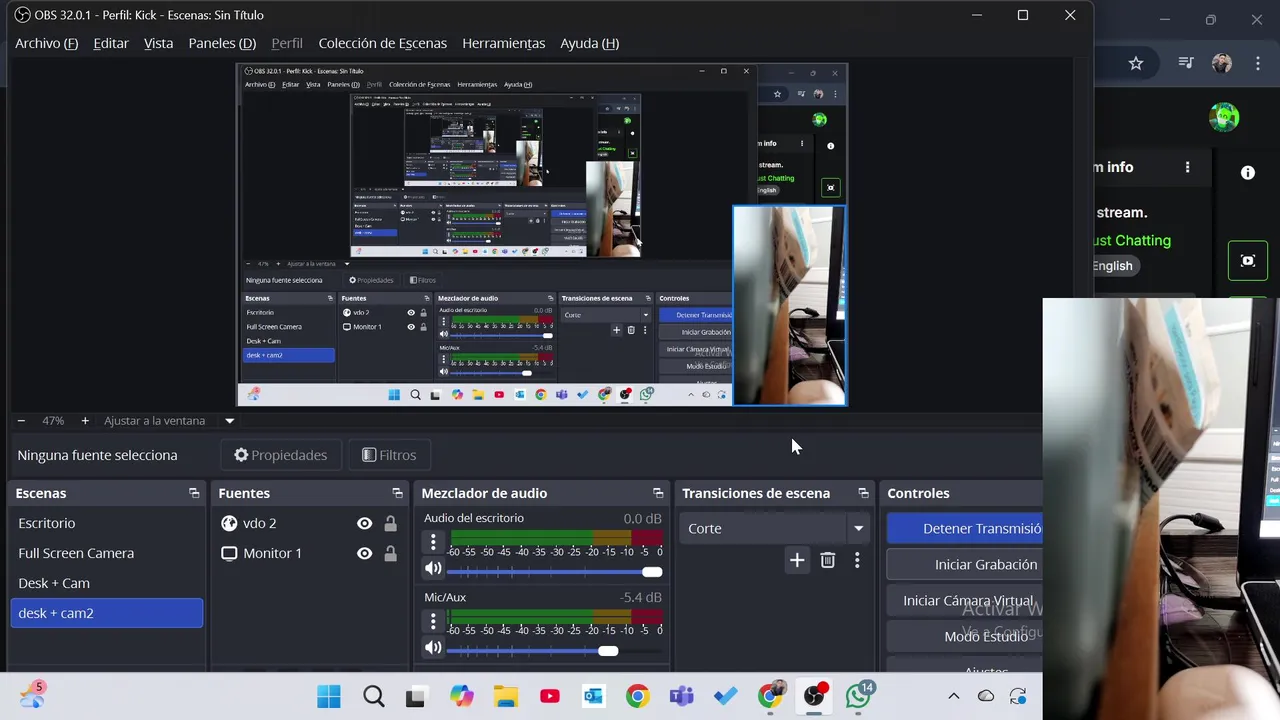
Task: Open source Propiedades
Action: (x=281, y=455)
